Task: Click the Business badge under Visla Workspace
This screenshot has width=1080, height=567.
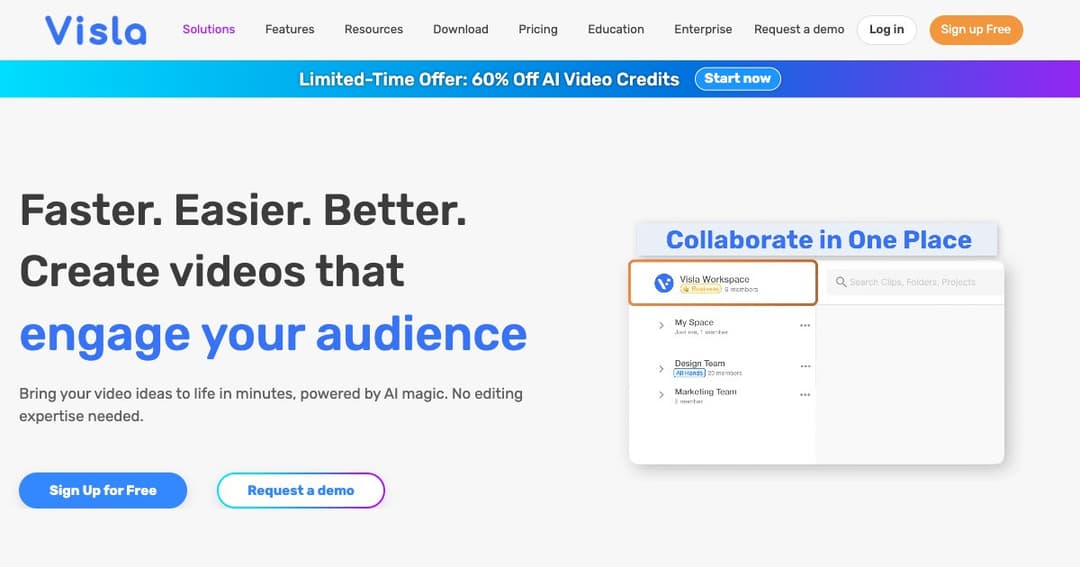Action: pyautogui.click(x=700, y=289)
